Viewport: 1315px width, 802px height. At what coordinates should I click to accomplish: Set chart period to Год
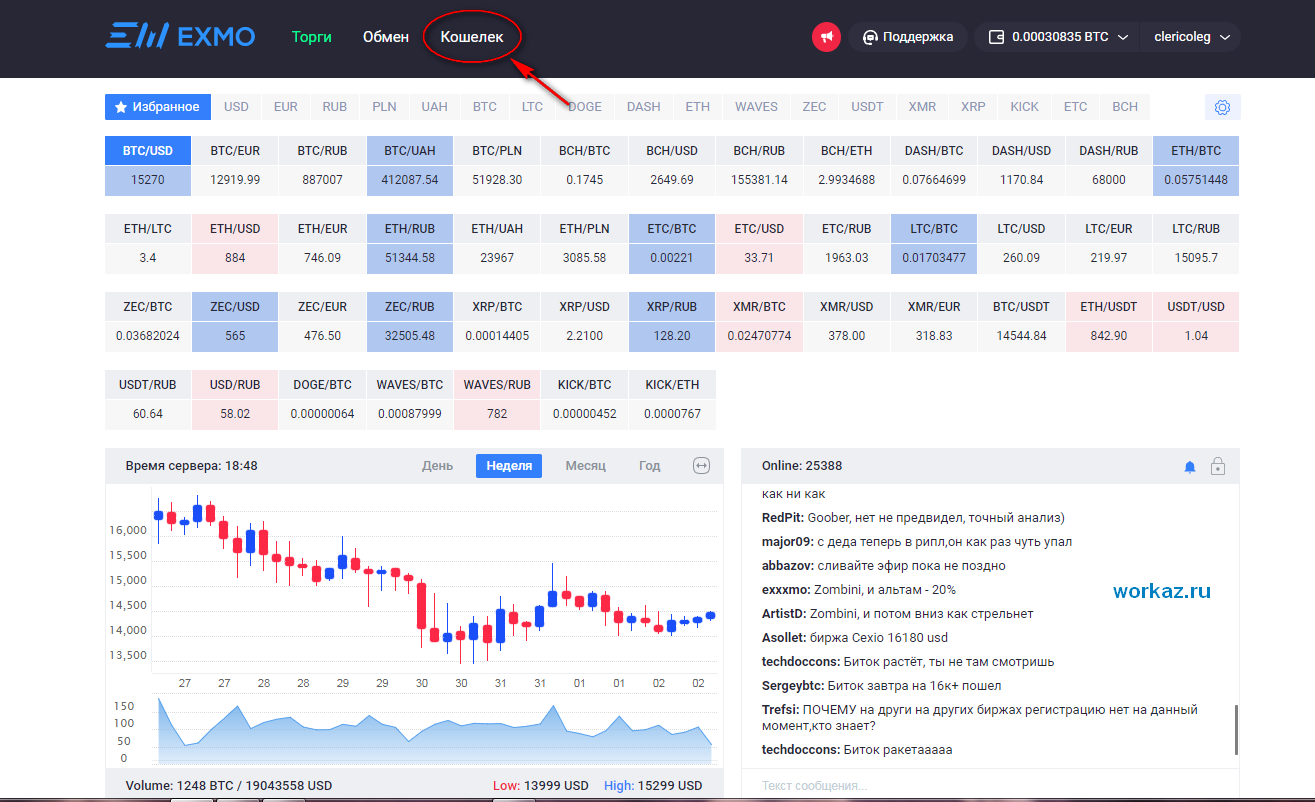650,466
